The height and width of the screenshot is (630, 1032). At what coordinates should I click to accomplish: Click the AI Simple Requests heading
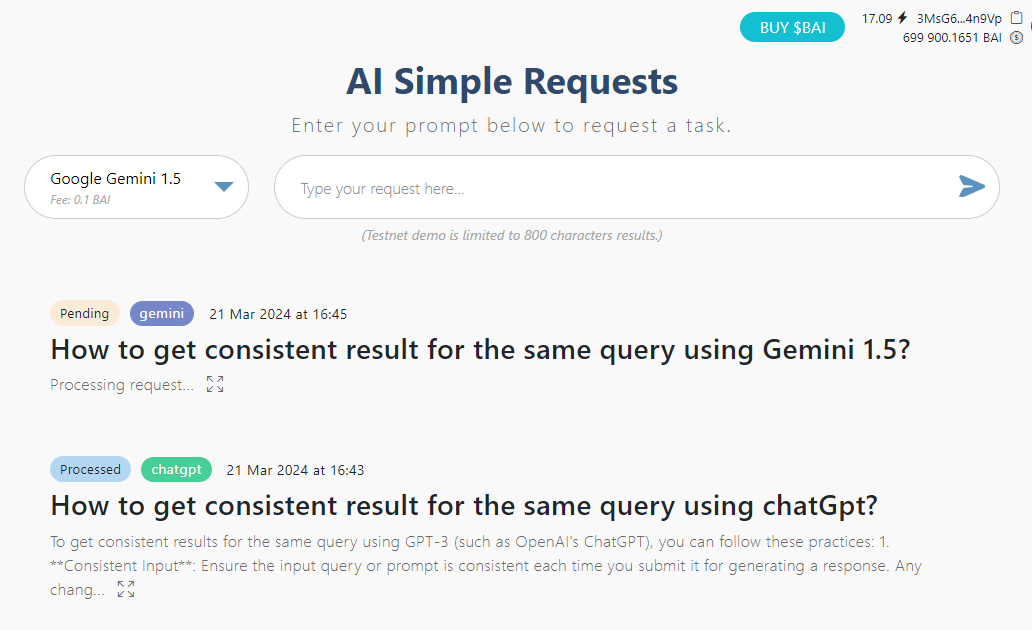click(x=512, y=82)
